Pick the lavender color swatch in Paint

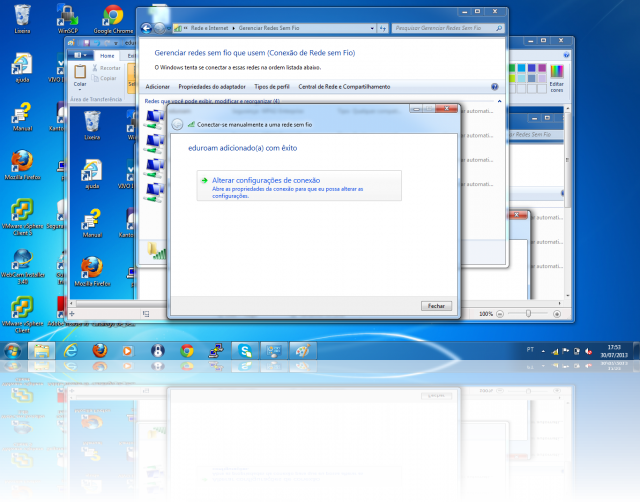pos(542,78)
